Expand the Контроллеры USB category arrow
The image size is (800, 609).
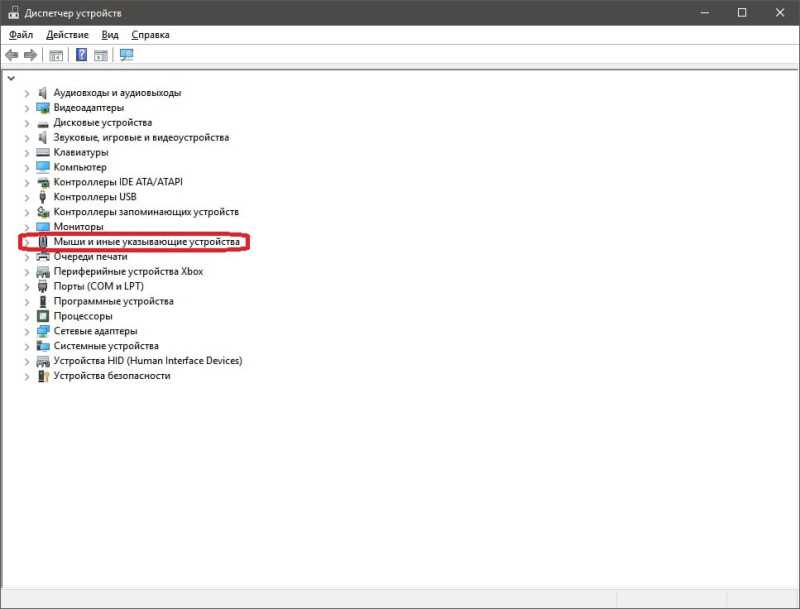[x=27, y=197]
